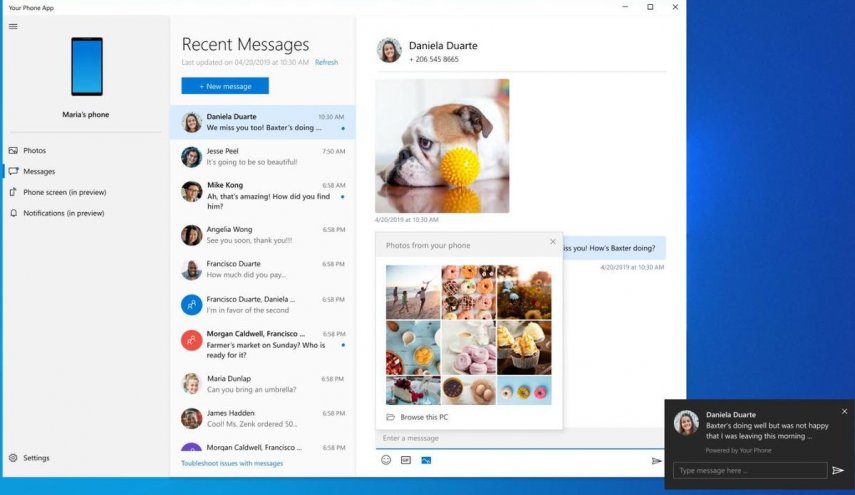Click the emoji picker icon

pos(386,460)
